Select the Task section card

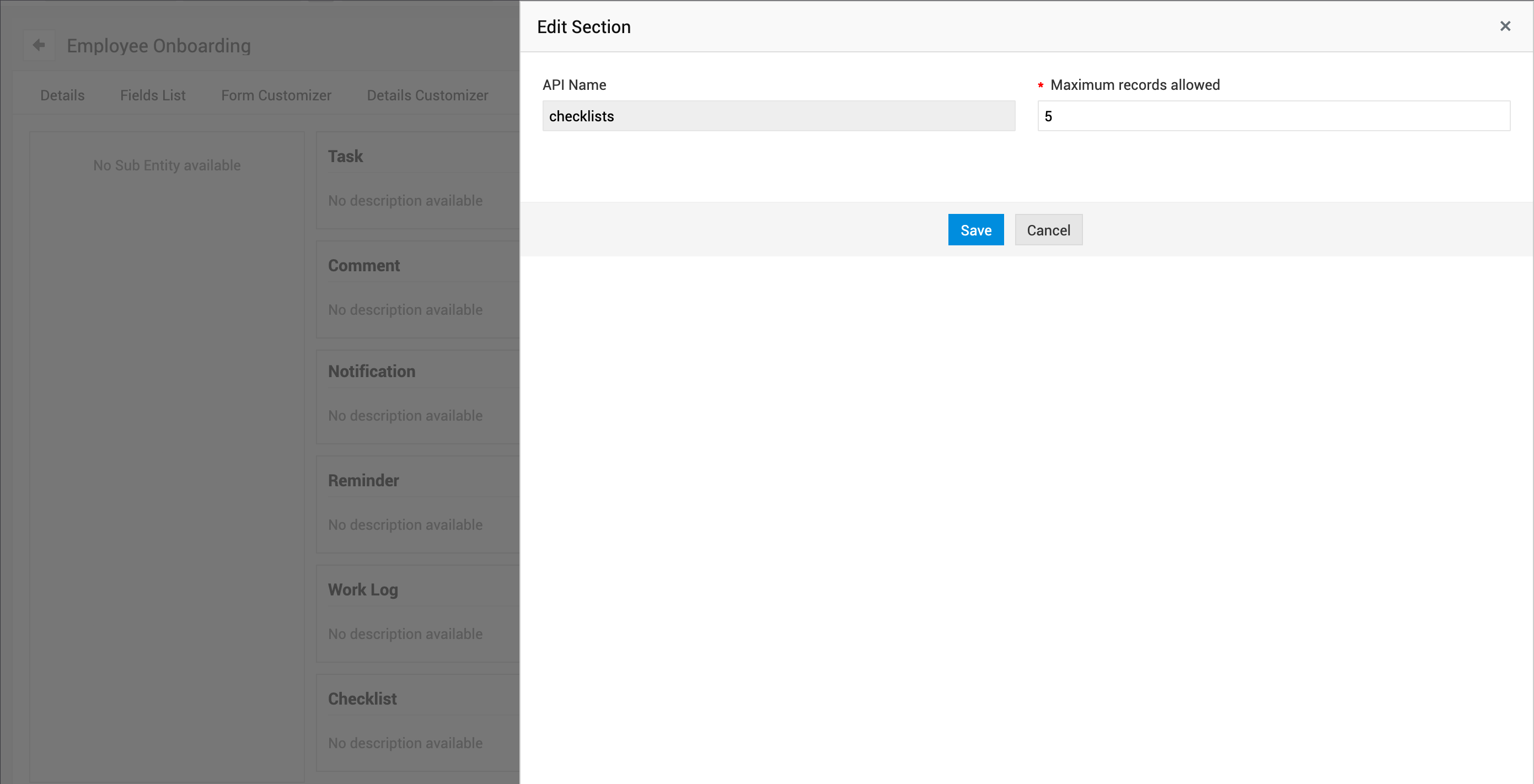pos(417,179)
